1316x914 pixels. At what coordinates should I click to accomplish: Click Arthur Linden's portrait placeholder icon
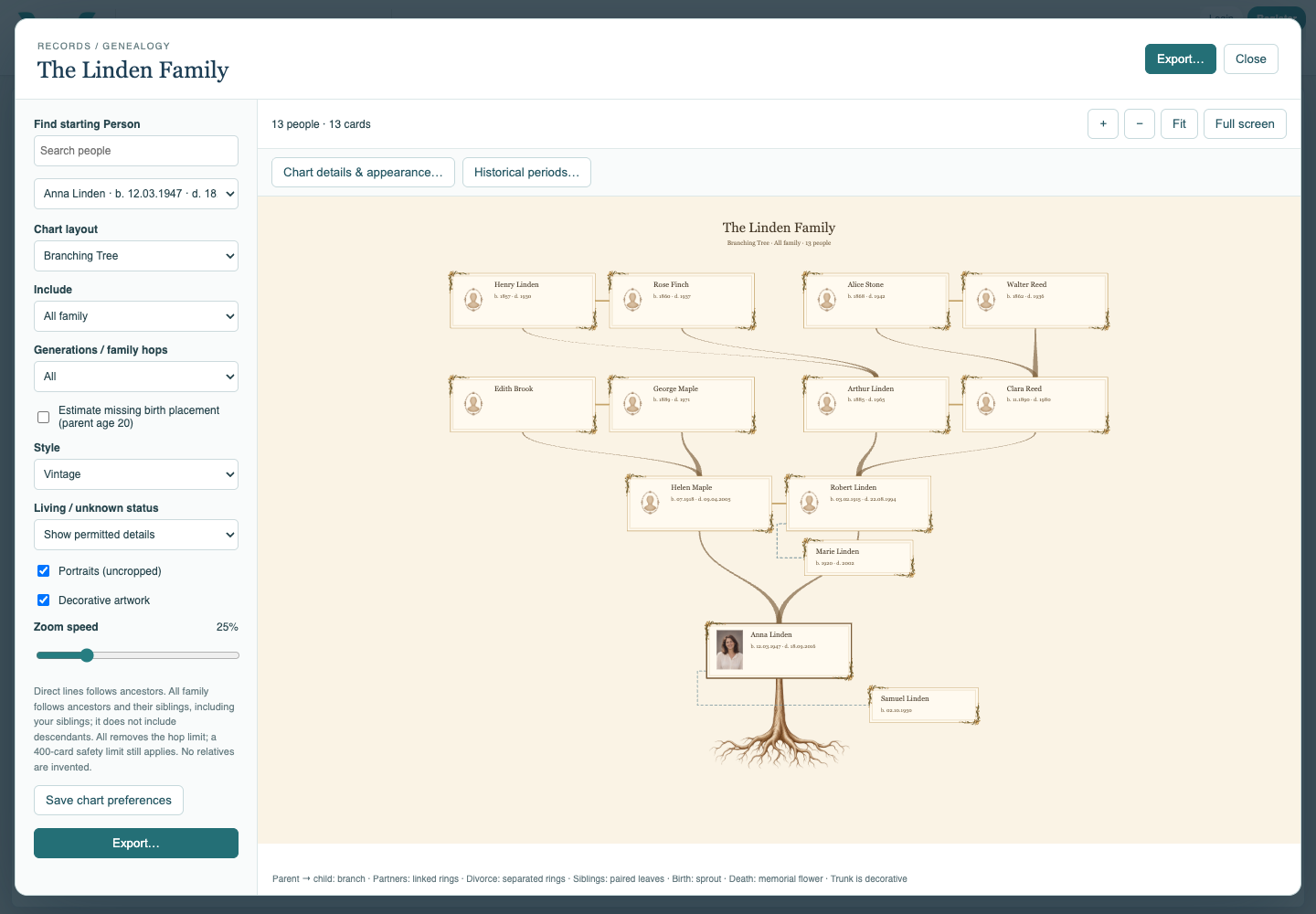[827, 404]
